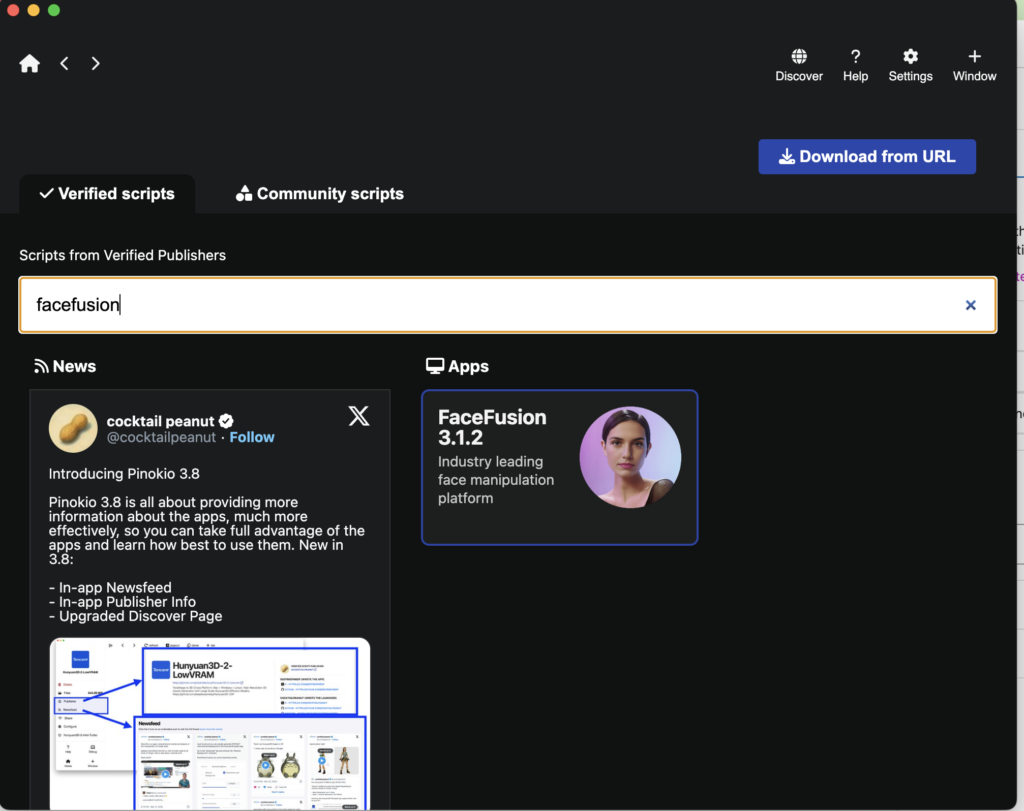Open the Pinokio 3.8 tweet screenshot image
This screenshot has width=1024, height=811.
point(210,724)
